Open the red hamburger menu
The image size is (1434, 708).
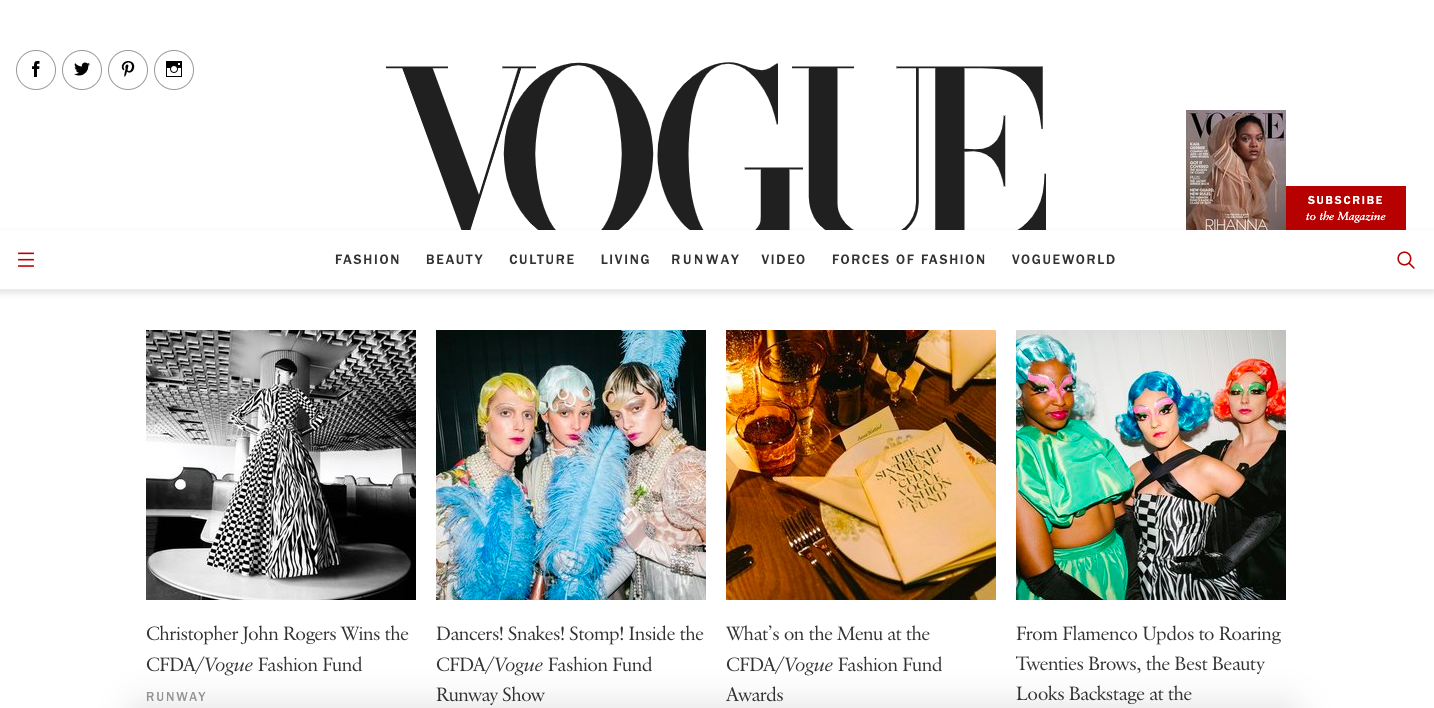[26, 260]
